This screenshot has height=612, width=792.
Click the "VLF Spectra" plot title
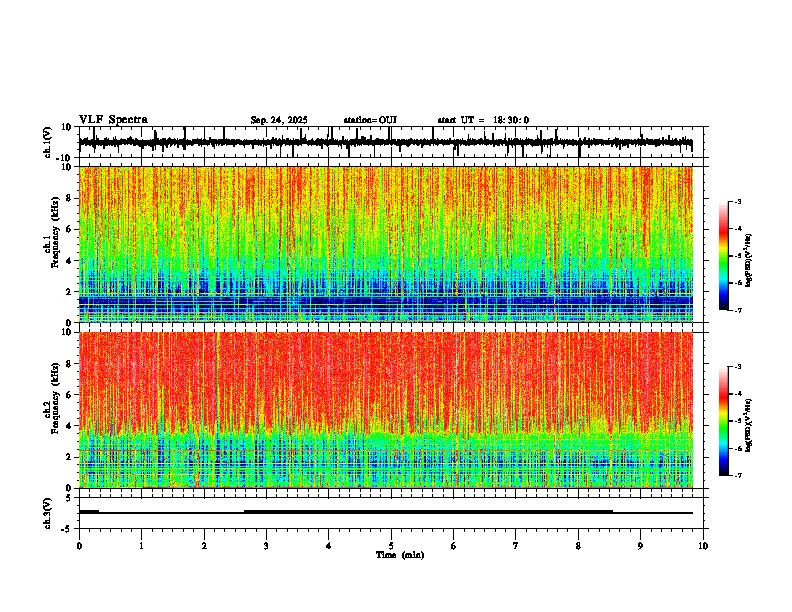[113, 120]
